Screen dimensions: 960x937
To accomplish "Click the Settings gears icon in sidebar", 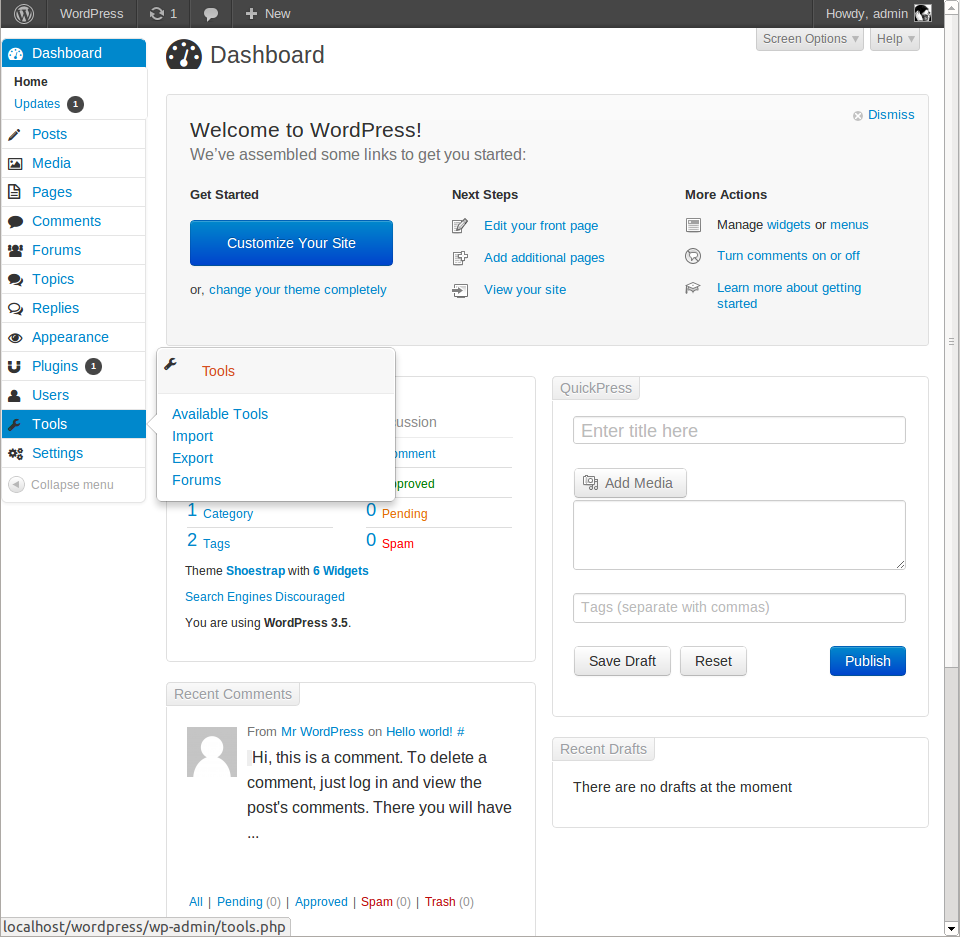I will pos(15,454).
